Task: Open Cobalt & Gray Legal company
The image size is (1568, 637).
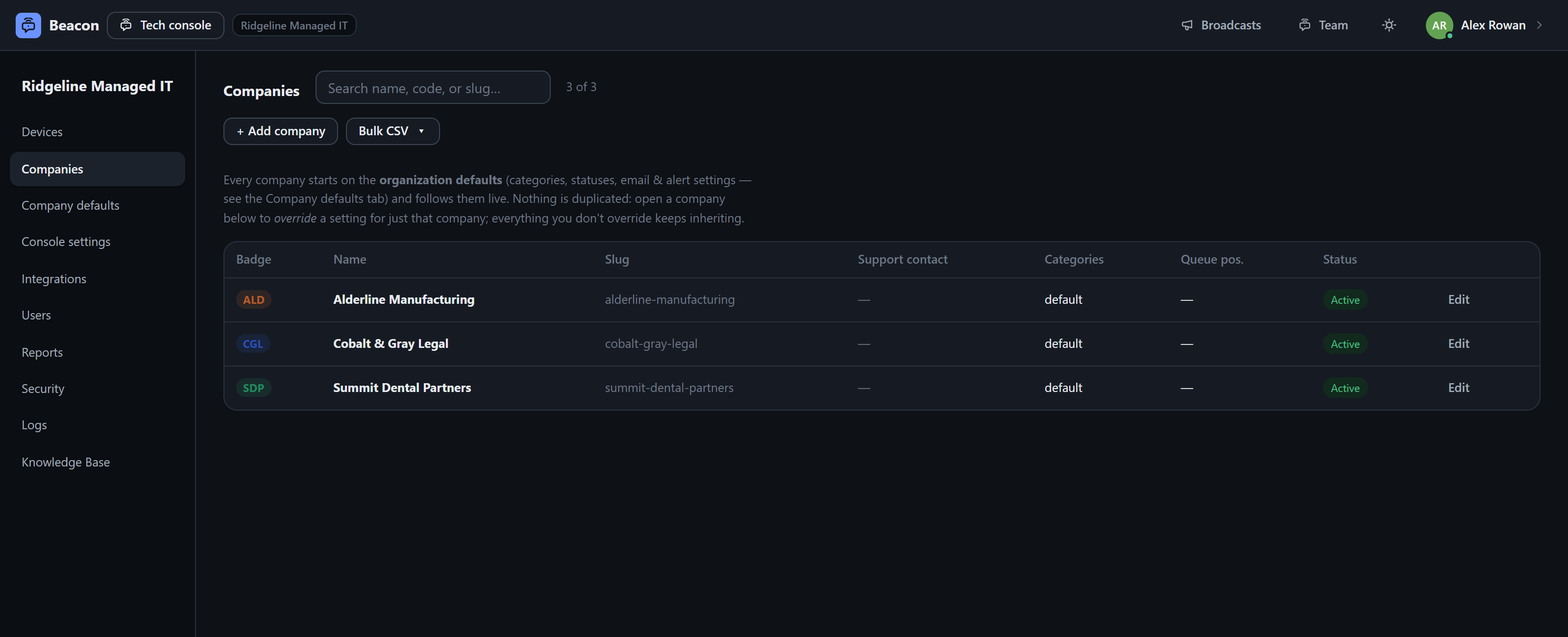Action: click(x=390, y=343)
